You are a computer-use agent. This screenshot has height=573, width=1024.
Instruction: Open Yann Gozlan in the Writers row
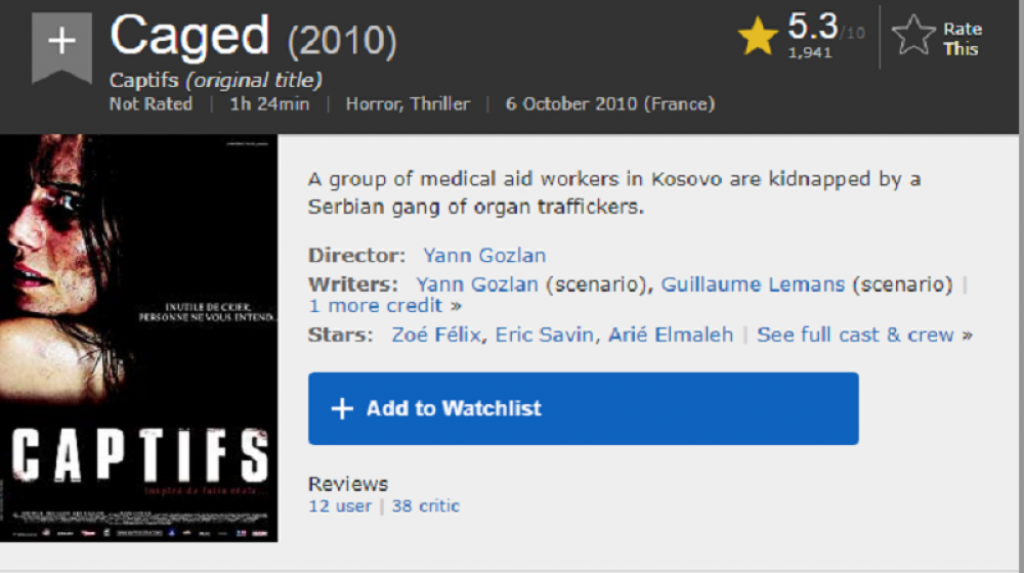pyautogui.click(x=477, y=284)
